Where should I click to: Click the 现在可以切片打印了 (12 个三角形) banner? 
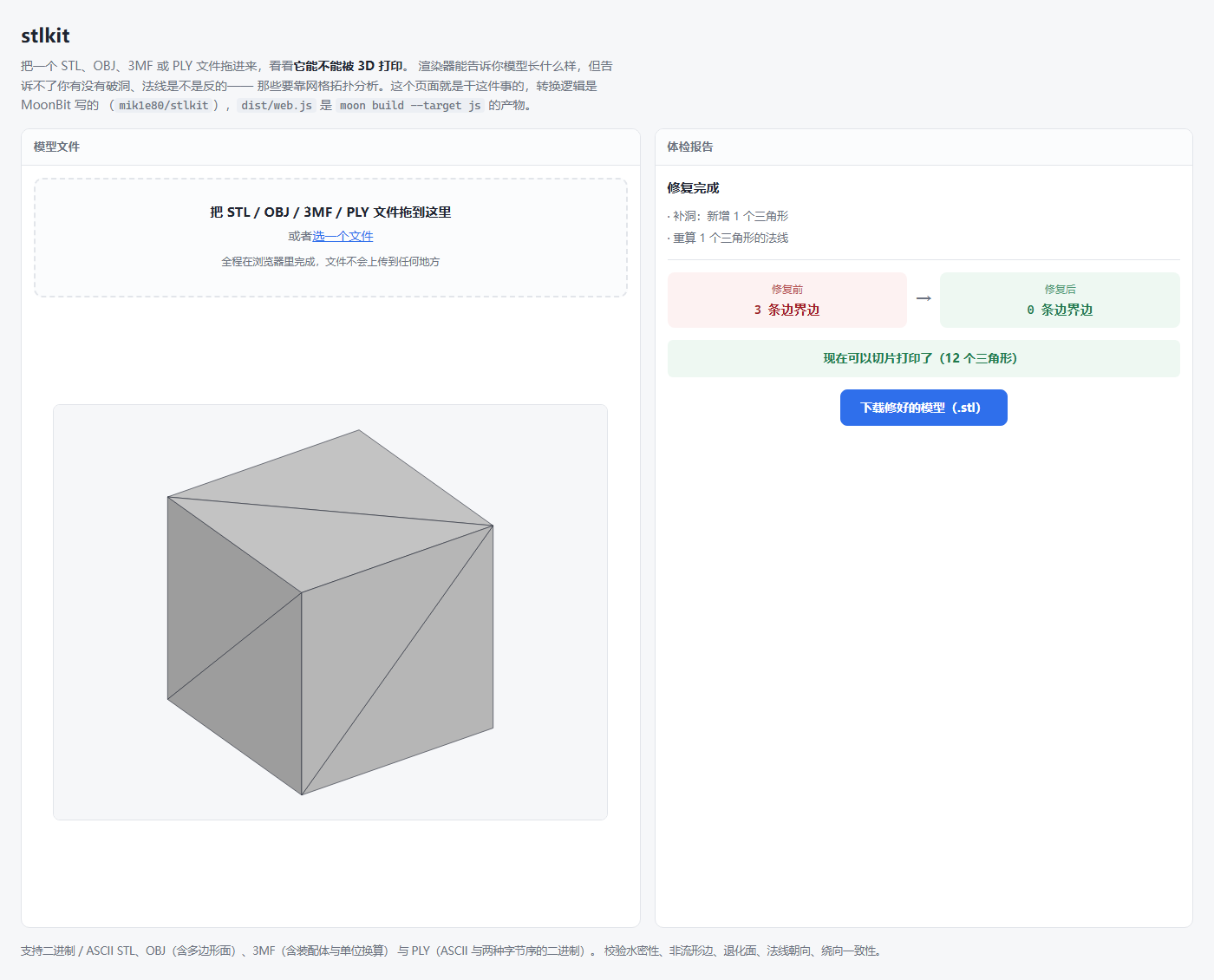924,358
